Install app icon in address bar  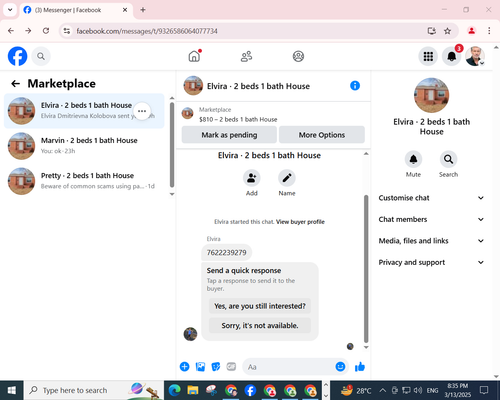click(432, 31)
